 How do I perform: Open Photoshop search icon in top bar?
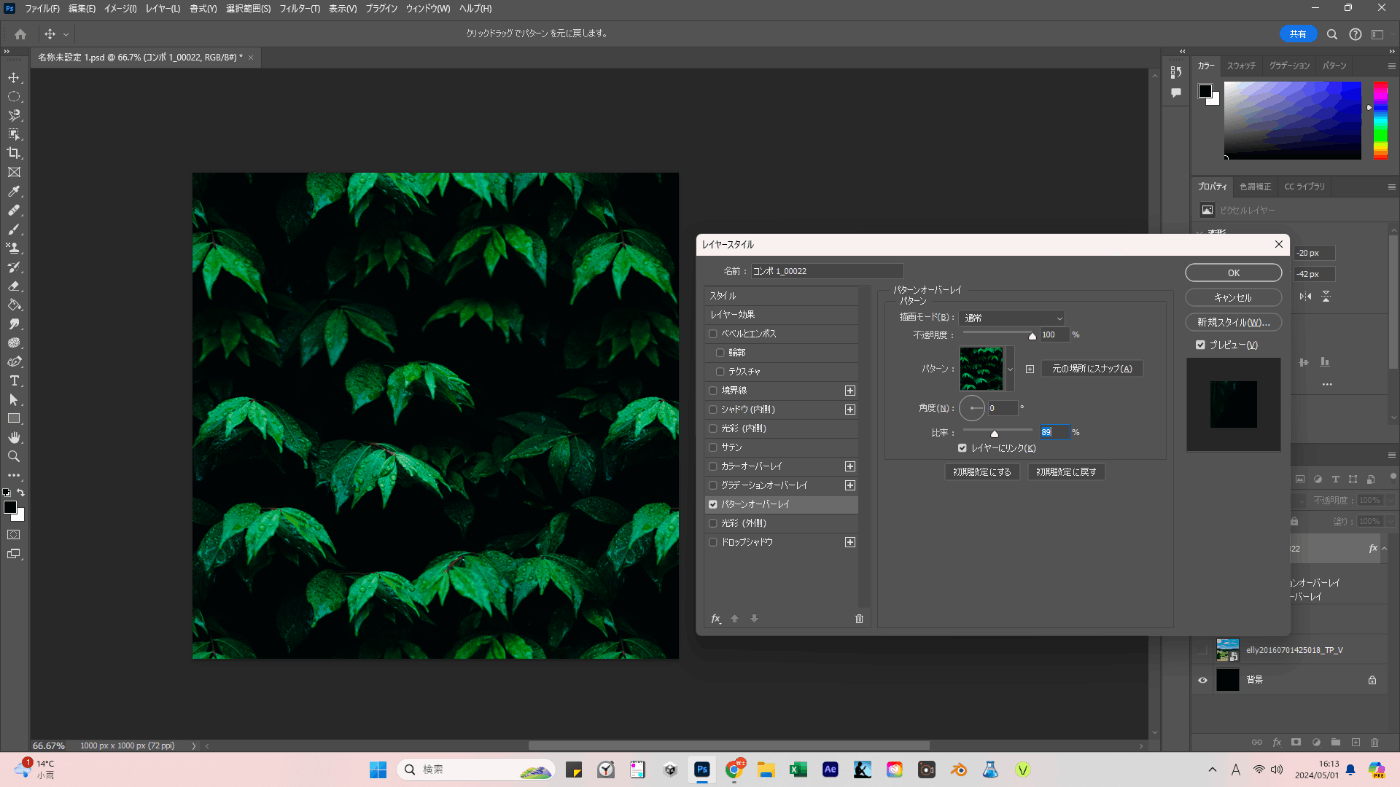click(1332, 34)
